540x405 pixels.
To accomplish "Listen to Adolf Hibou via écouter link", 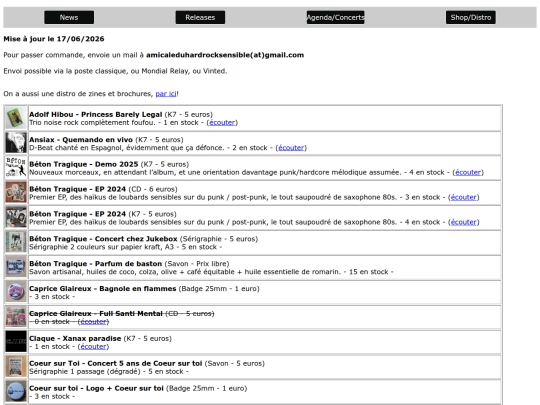I will point(222,123).
